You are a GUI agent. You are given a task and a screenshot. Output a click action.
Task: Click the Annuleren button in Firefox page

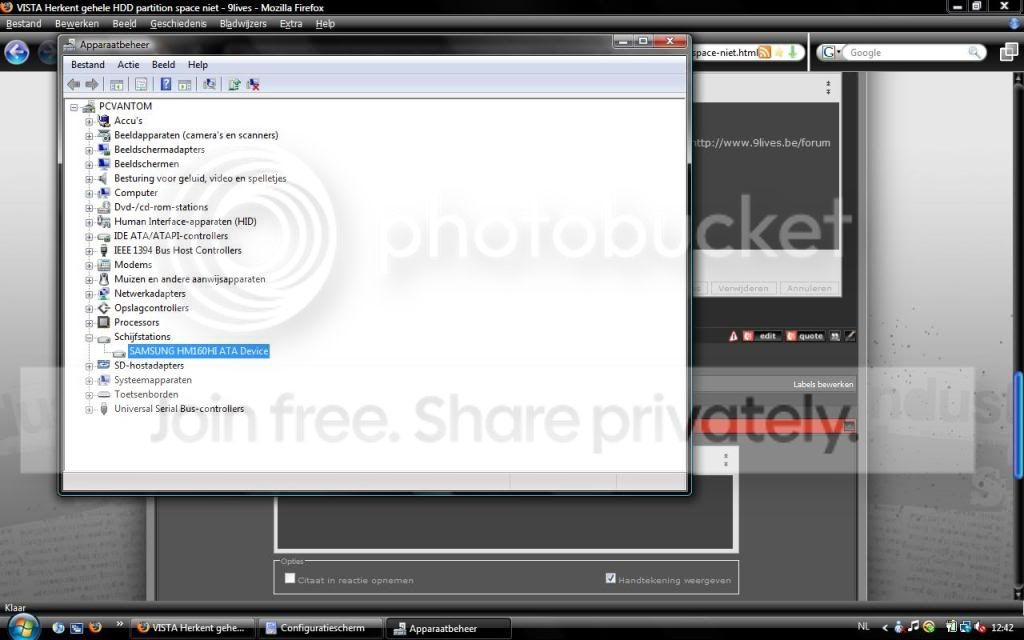809,288
